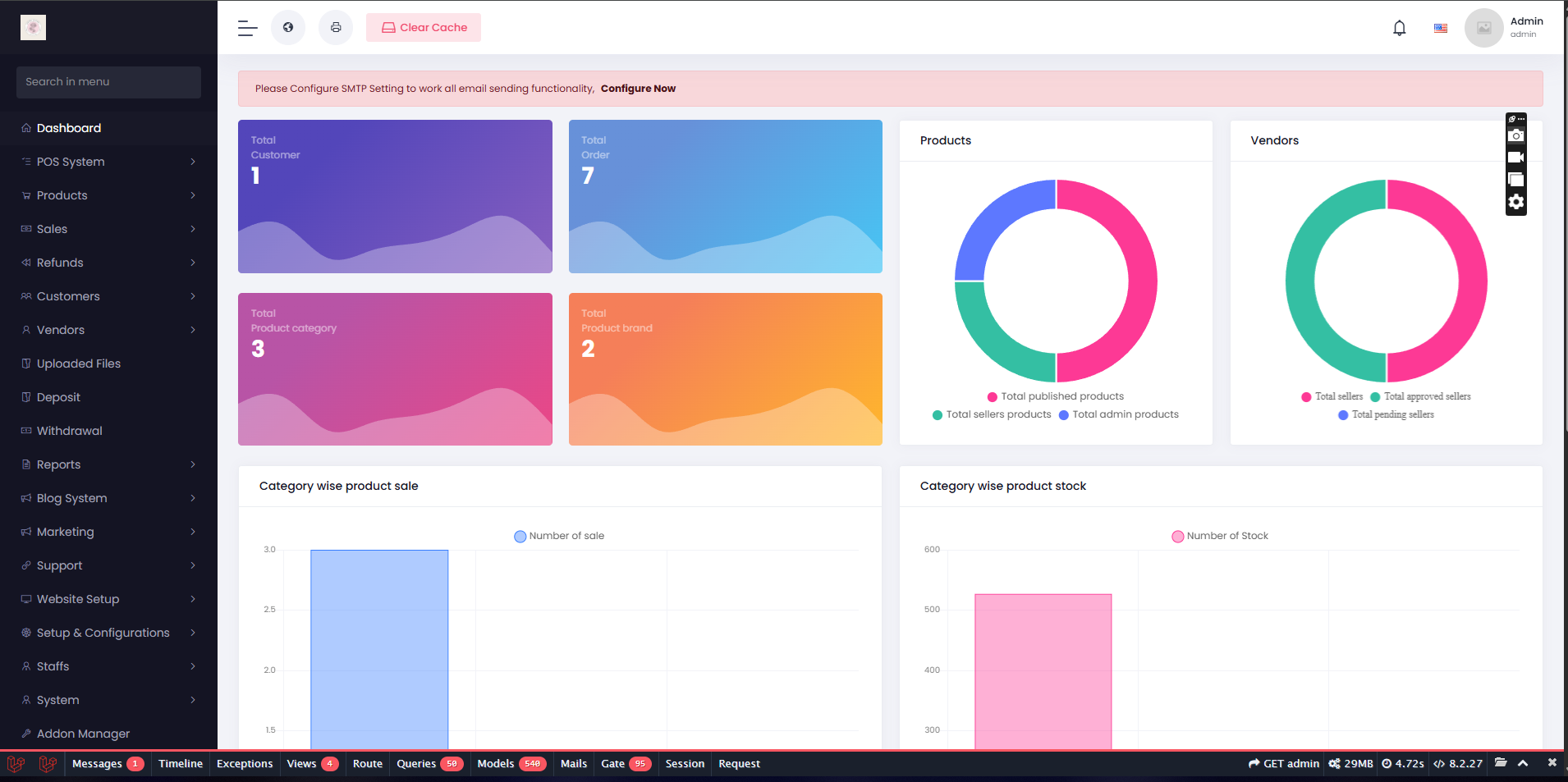Open the Views debugbar tab

pyautogui.click(x=312, y=764)
